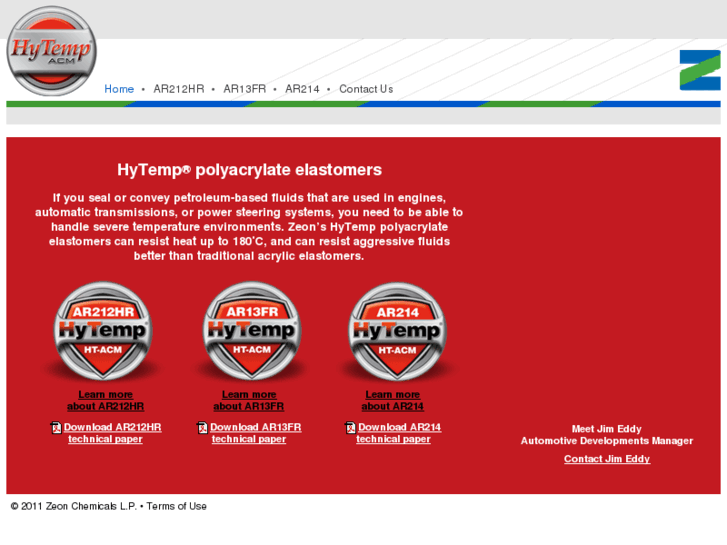Click the AR13FR HyTemp badge

[252, 331]
